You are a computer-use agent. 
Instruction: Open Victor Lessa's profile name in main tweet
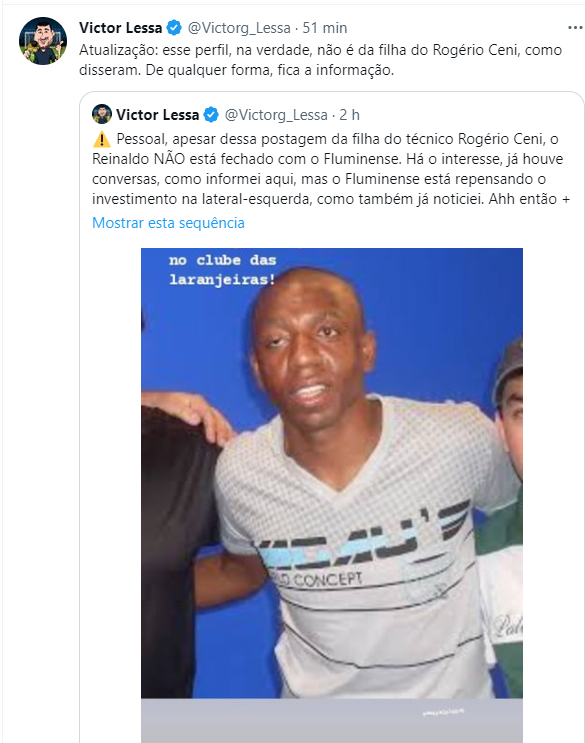pyautogui.click(x=120, y=28)
